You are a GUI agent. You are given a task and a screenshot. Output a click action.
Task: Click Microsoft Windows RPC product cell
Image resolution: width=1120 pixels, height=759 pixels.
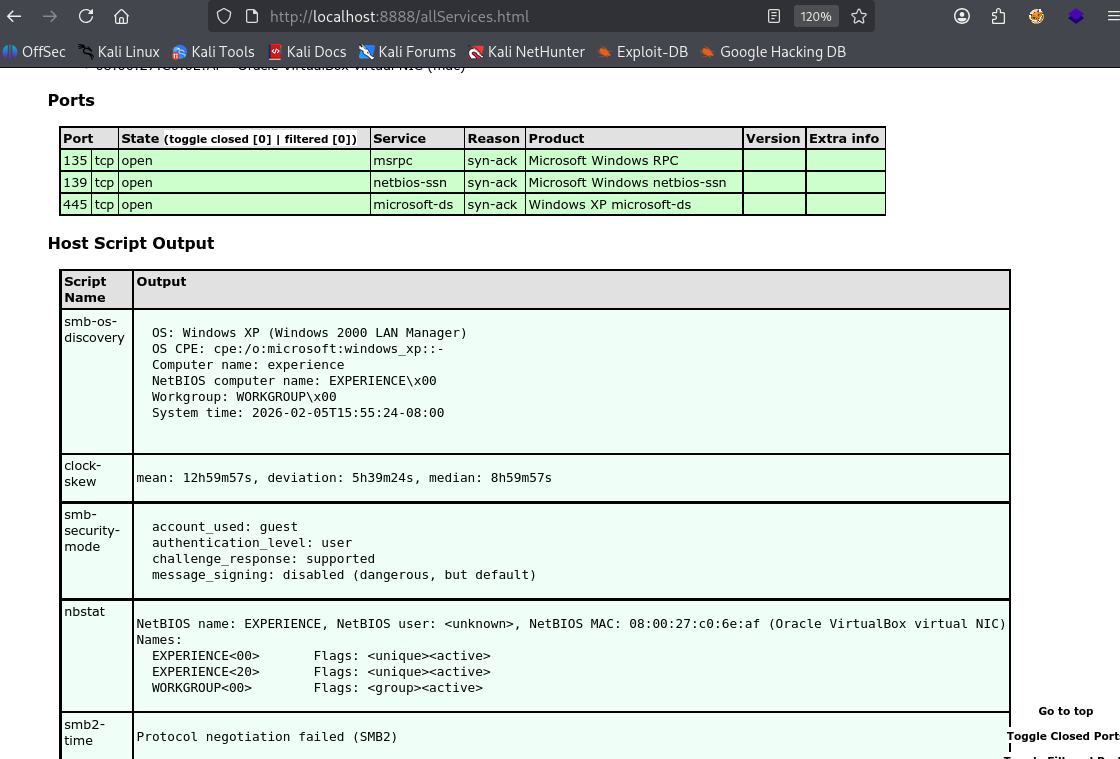634,161
